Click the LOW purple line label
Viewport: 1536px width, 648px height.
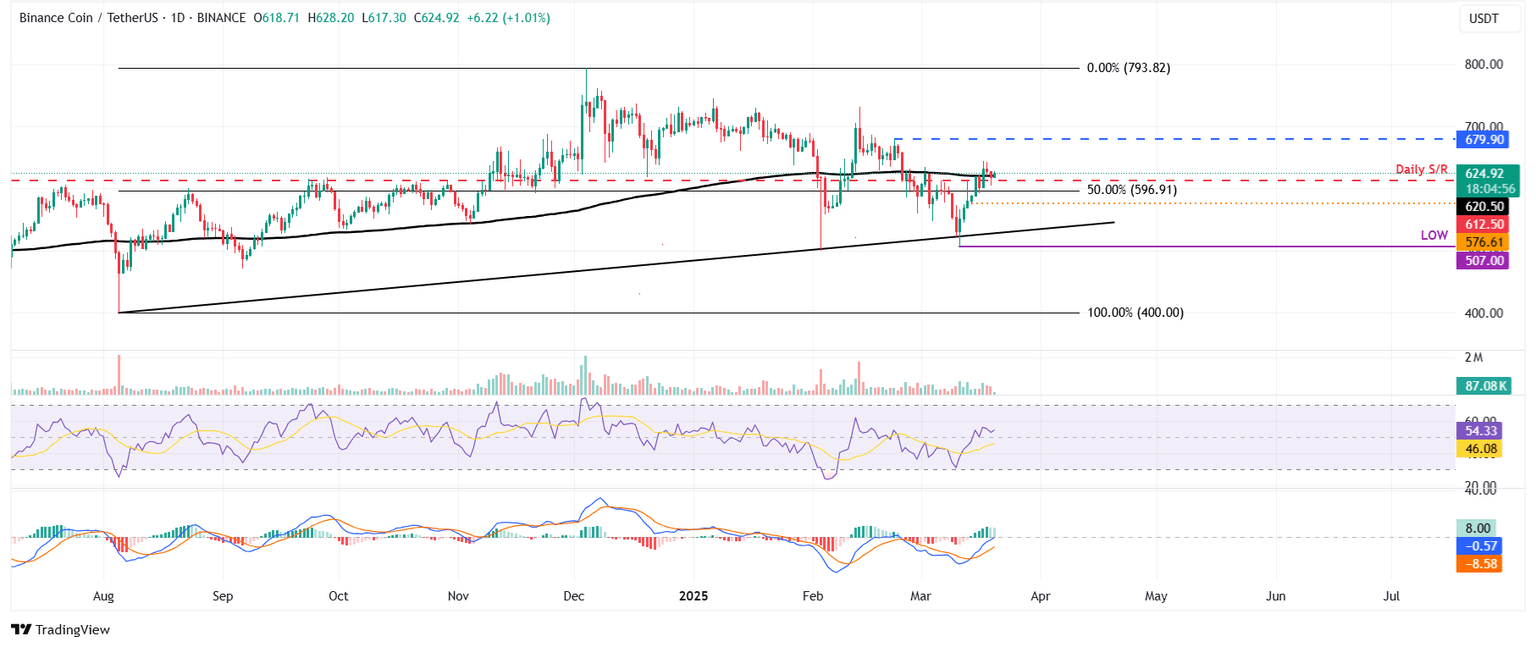pyautogui.click(x=1434, y=234)
